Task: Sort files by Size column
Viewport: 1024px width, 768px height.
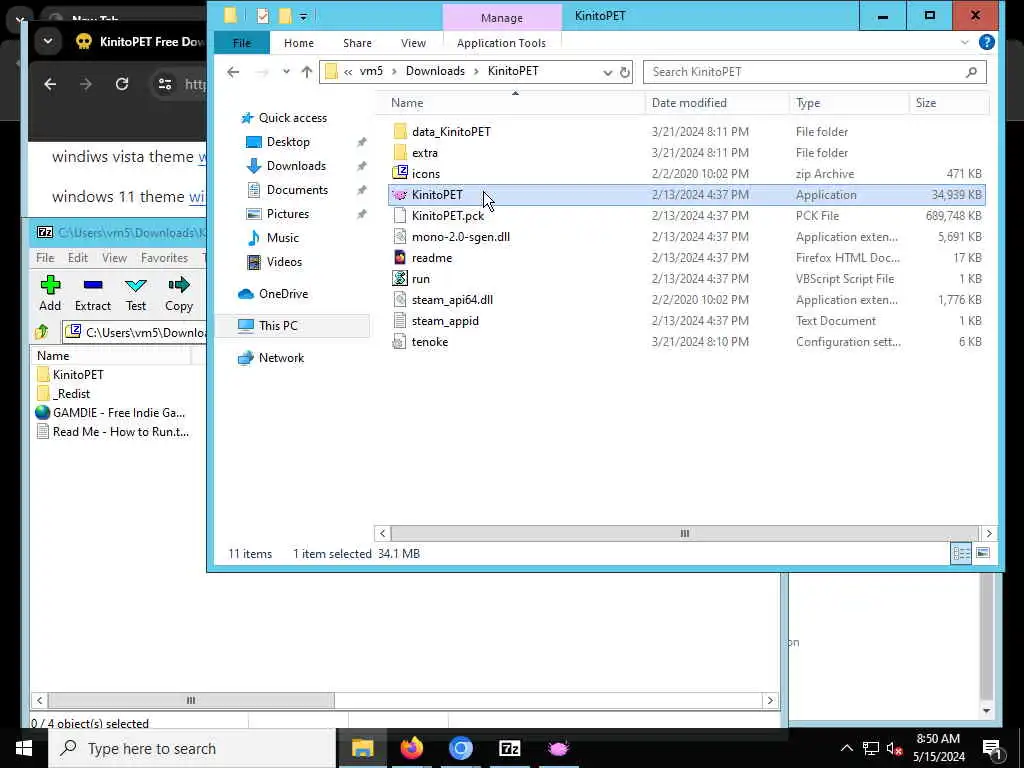Action: 948,103
